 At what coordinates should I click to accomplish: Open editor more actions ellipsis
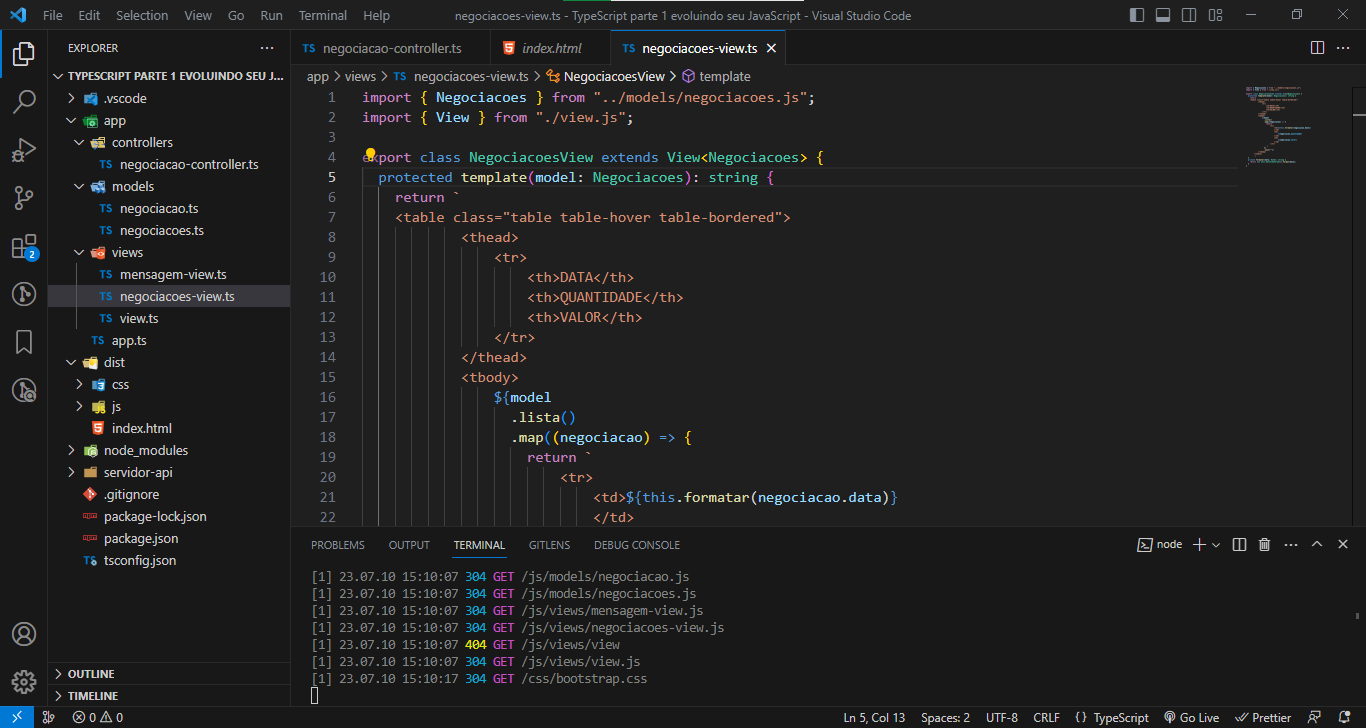(x=1345, y=48)
